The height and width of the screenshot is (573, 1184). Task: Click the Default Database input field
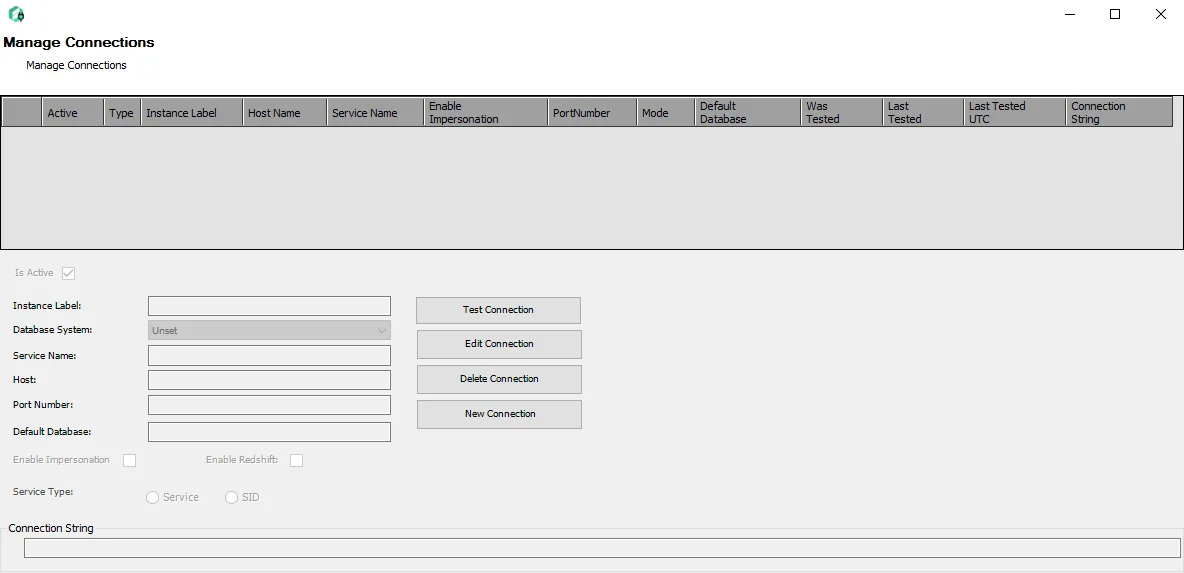pos(270,432)
